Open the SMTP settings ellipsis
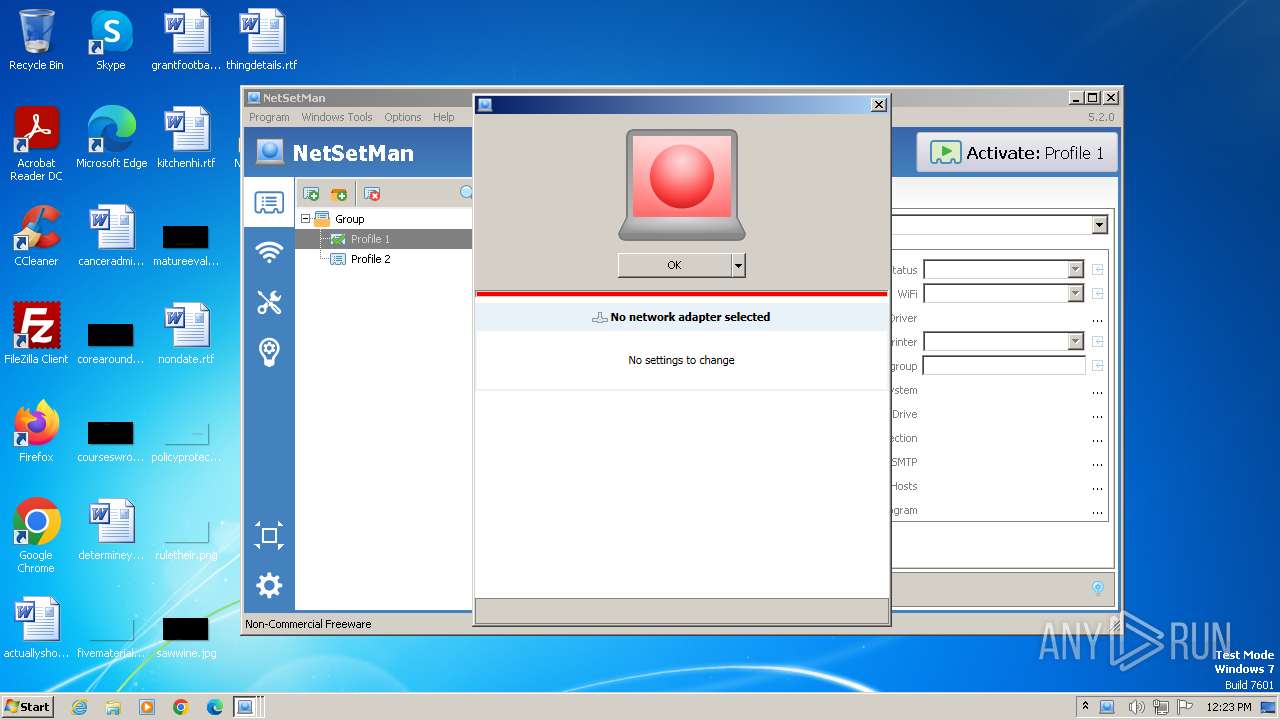Screen dimensions: 1280x720 [x=1097, y=462]
